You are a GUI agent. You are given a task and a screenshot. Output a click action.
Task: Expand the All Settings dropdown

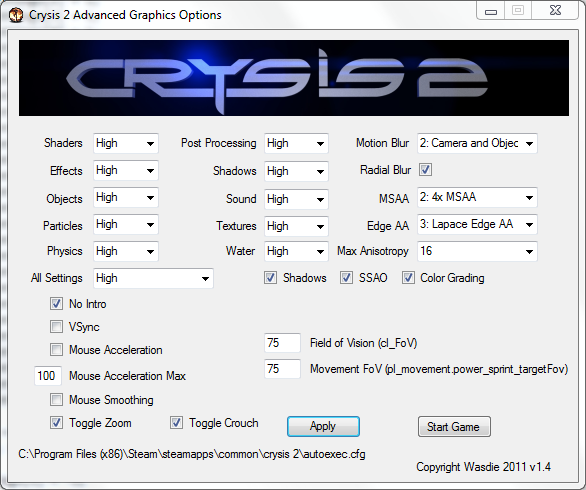click(x=153, y=278)
